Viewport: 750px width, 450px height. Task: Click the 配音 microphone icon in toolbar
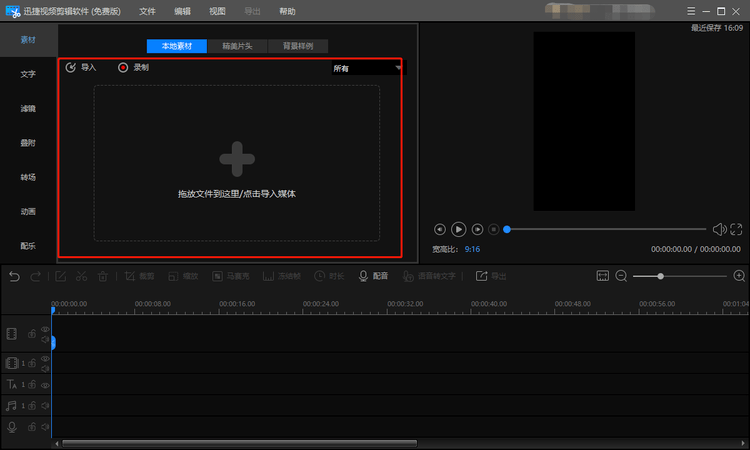[363, 276]
